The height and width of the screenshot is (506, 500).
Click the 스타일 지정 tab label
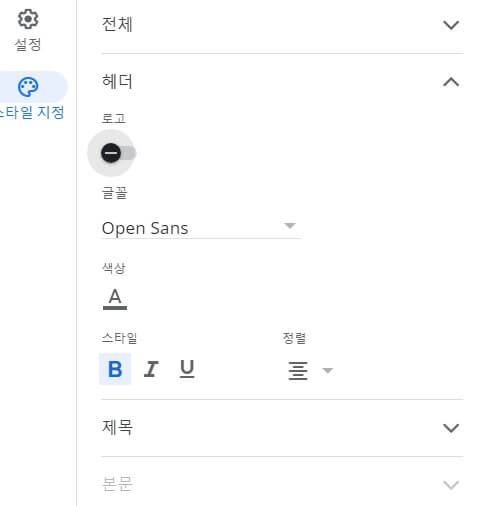(x=31, y=112)
